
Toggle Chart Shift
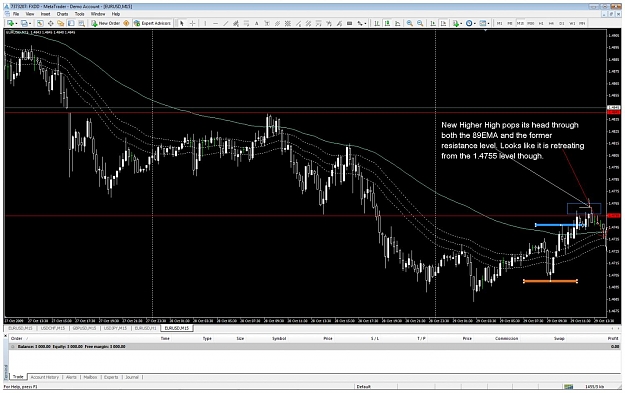(443, 23)
